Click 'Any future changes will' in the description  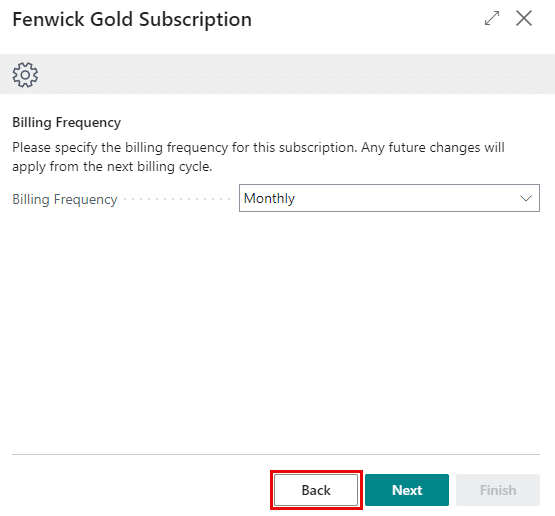433,148
